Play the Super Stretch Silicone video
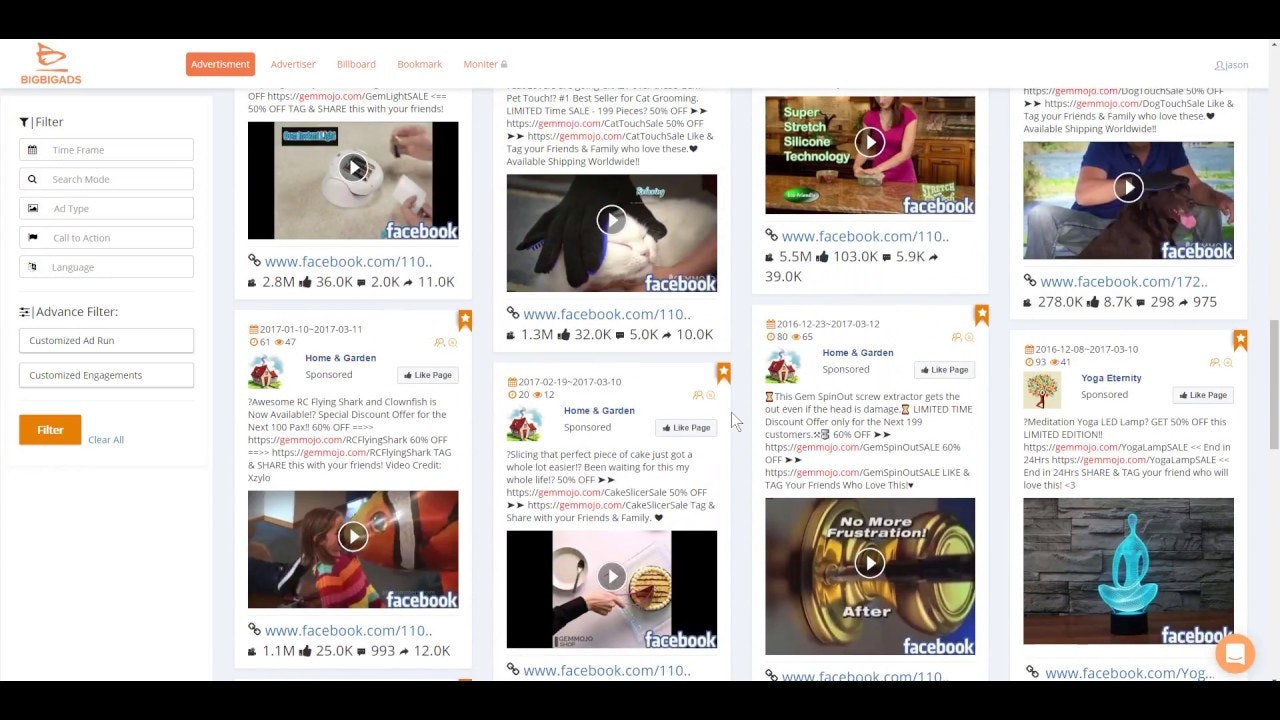This screenshot has width=1280, height=720. click(870, 142)
